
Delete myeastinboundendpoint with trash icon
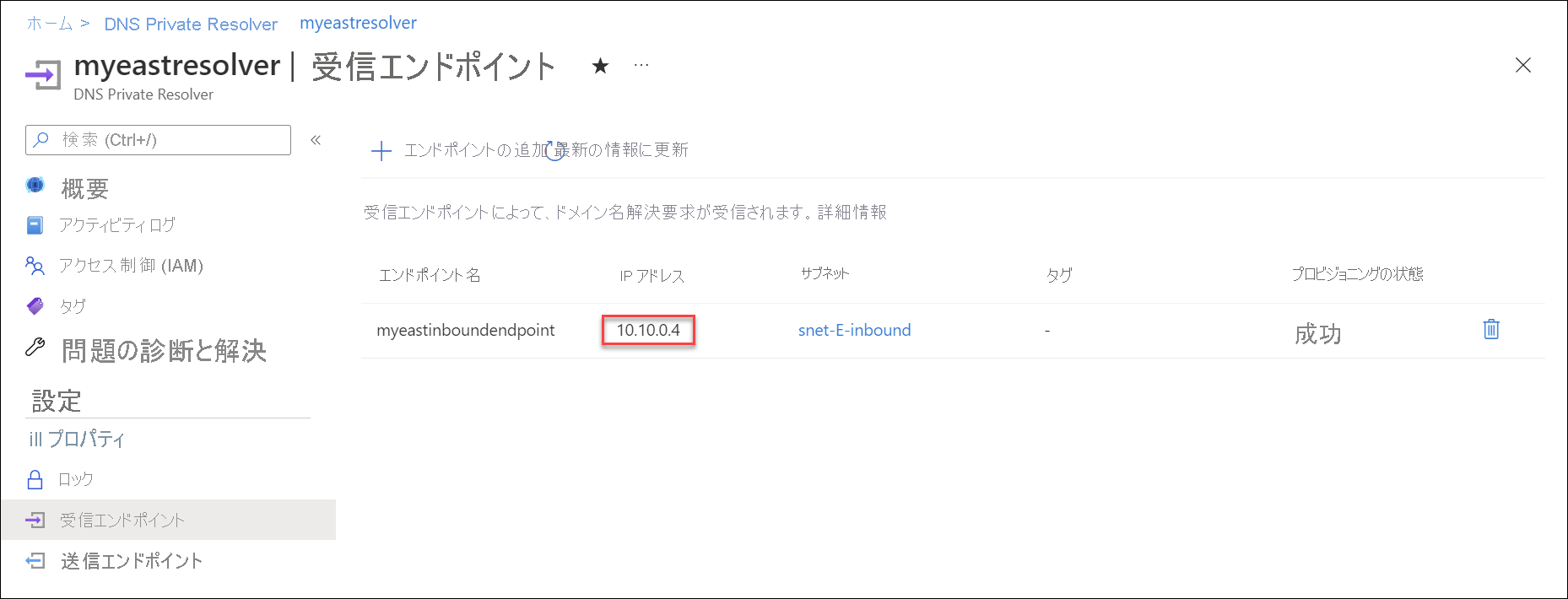point(1491,329)
